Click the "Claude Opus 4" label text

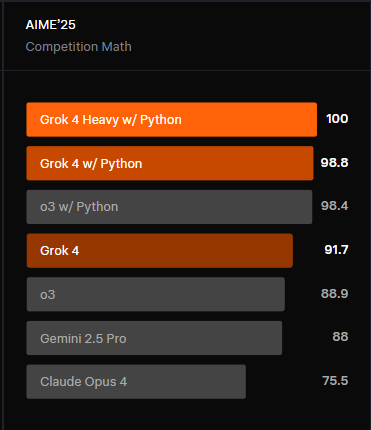point(83,382)
